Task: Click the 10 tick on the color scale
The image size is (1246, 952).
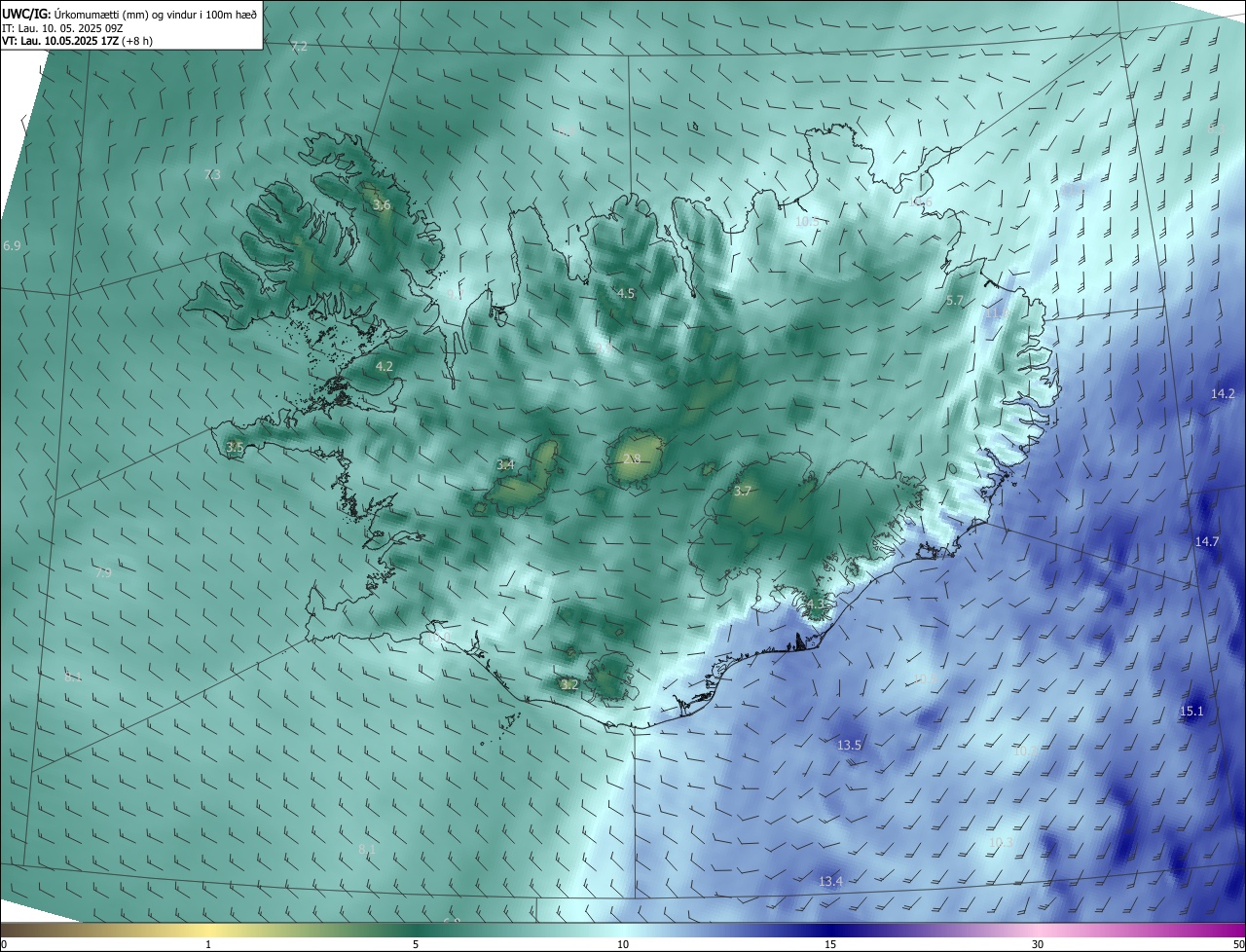Action: pos(623,944)
